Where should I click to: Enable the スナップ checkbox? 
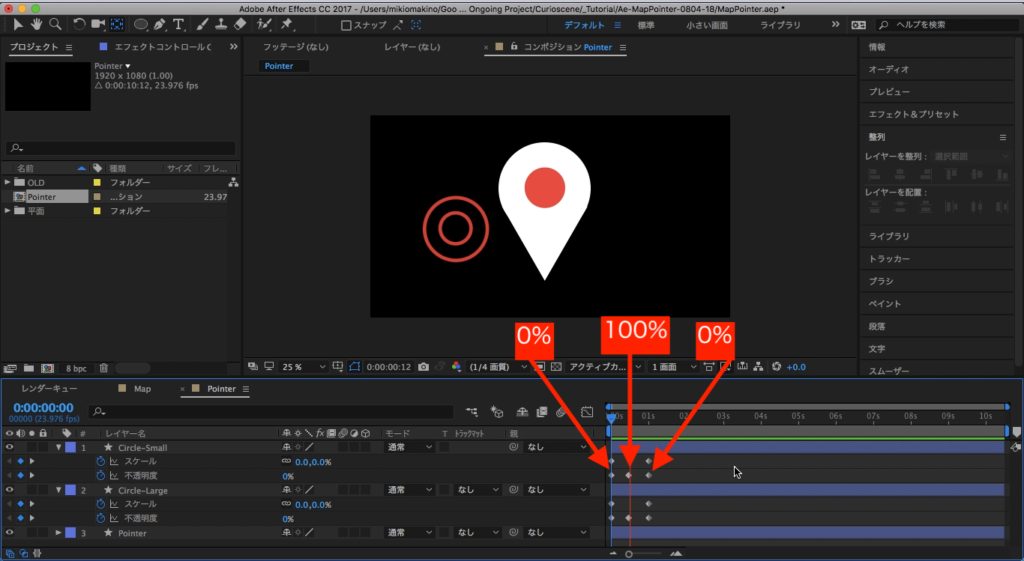[347, 25]
